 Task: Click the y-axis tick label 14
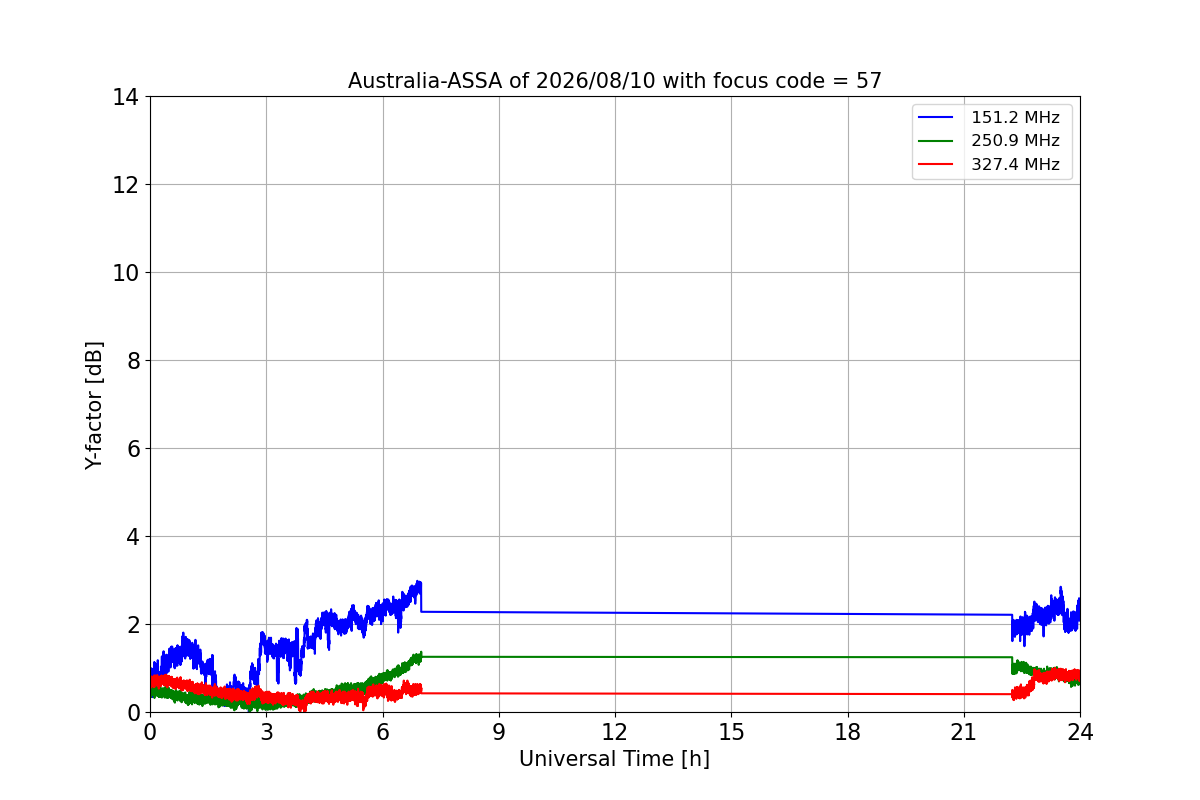(x=126, y=97)
